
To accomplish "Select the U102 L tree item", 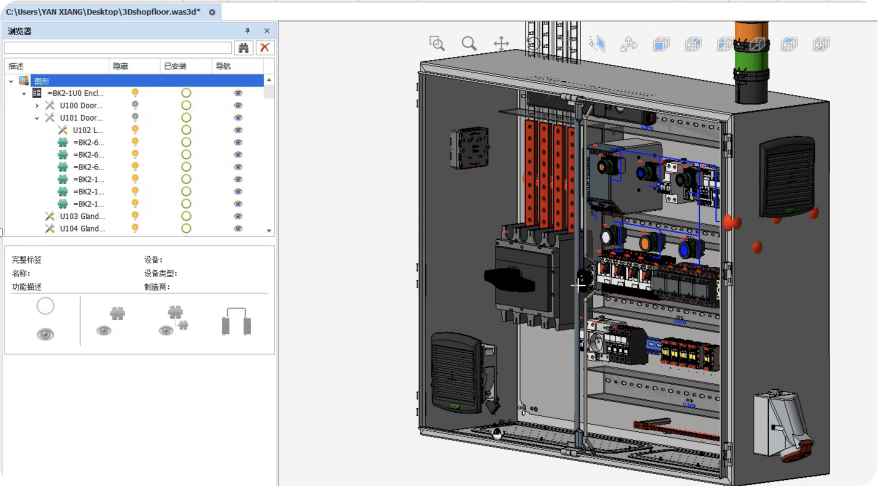I will point(88,130).
